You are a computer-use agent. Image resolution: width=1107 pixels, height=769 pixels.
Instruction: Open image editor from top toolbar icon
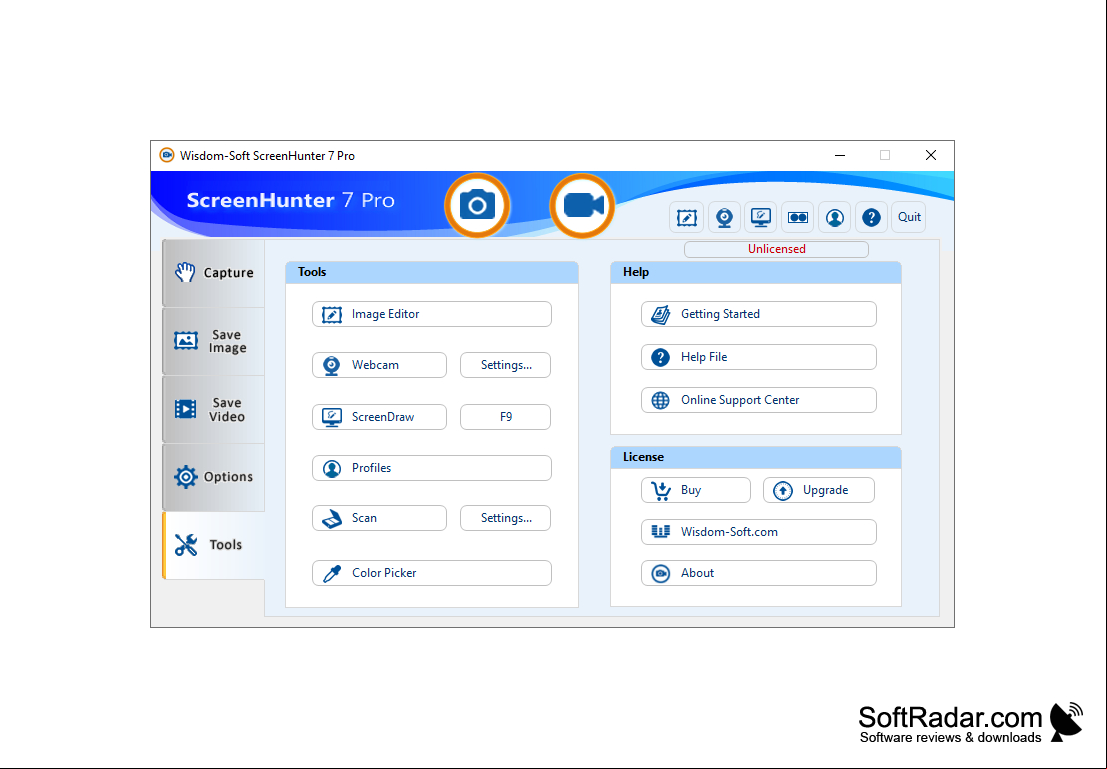[x=686, y=217]
